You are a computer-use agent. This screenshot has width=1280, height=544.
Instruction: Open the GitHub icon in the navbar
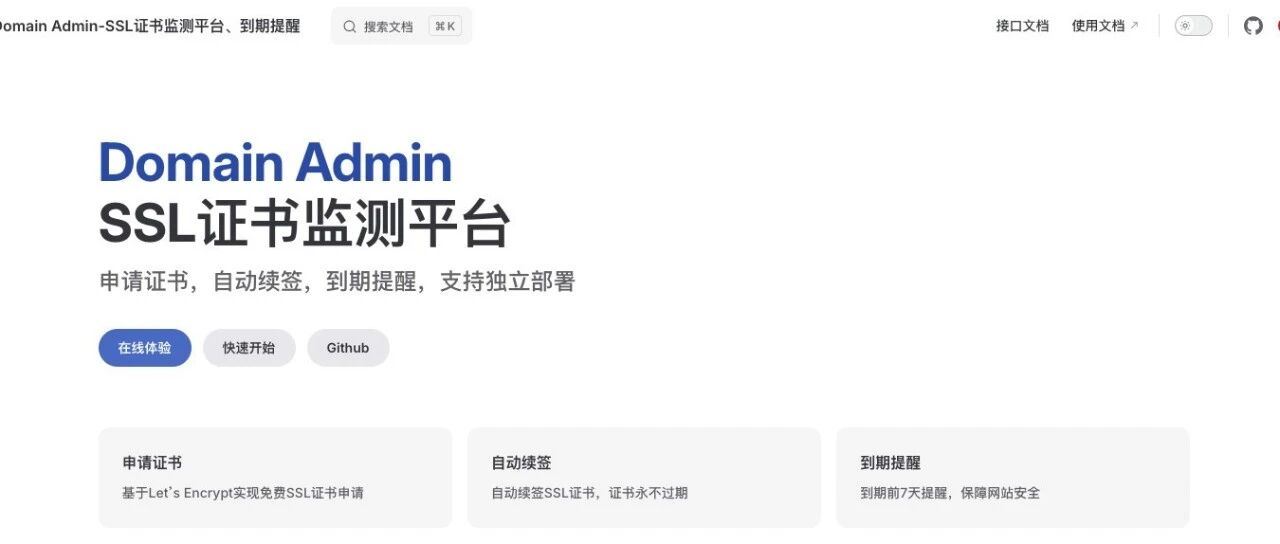[1253, 26]
